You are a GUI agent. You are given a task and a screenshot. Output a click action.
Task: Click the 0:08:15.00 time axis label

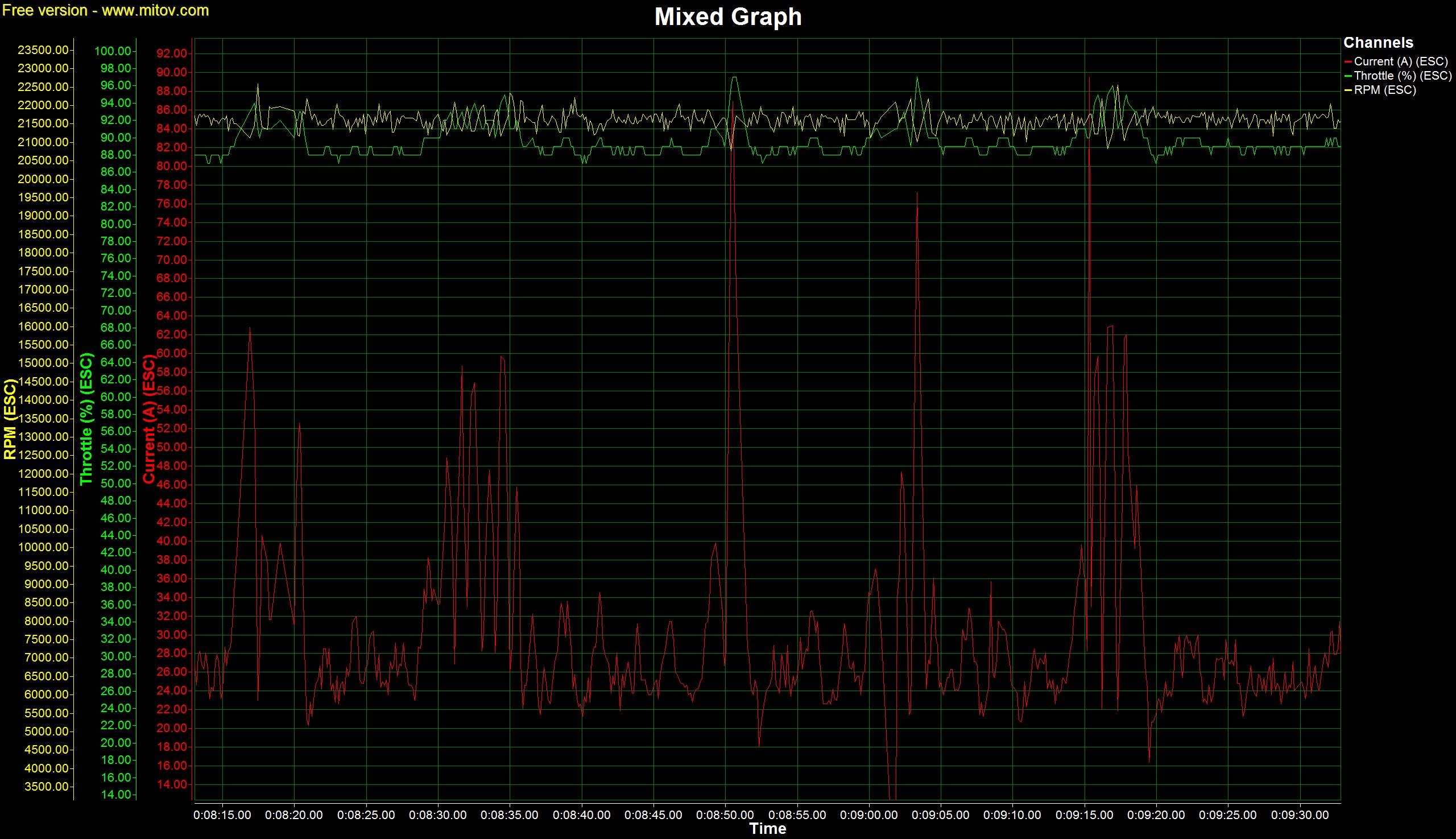coord(222,815)
